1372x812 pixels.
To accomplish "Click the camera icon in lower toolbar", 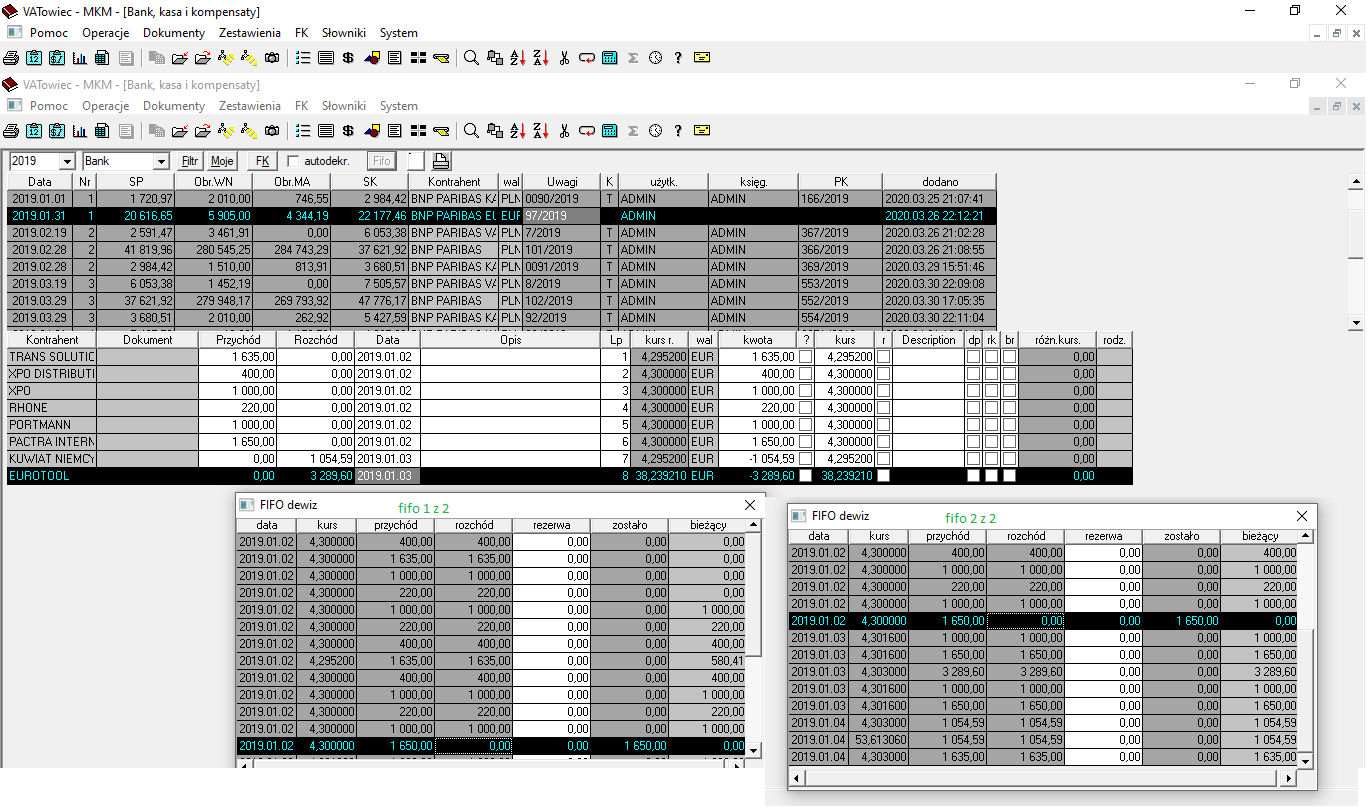I will click(x=272, y=130).
